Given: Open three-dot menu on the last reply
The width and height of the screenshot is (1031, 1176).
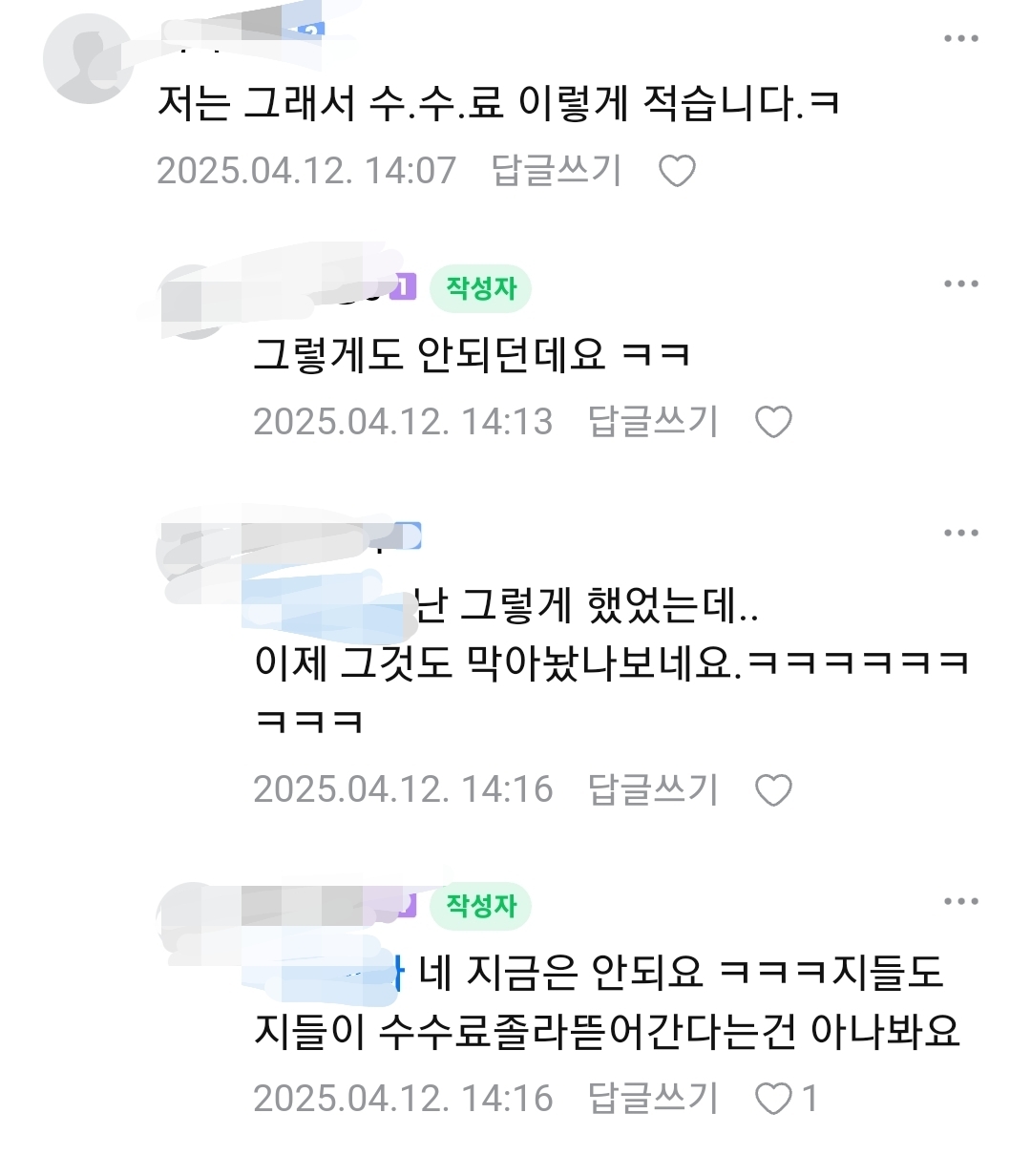Looking at the screenshot, I should point(961,901).
